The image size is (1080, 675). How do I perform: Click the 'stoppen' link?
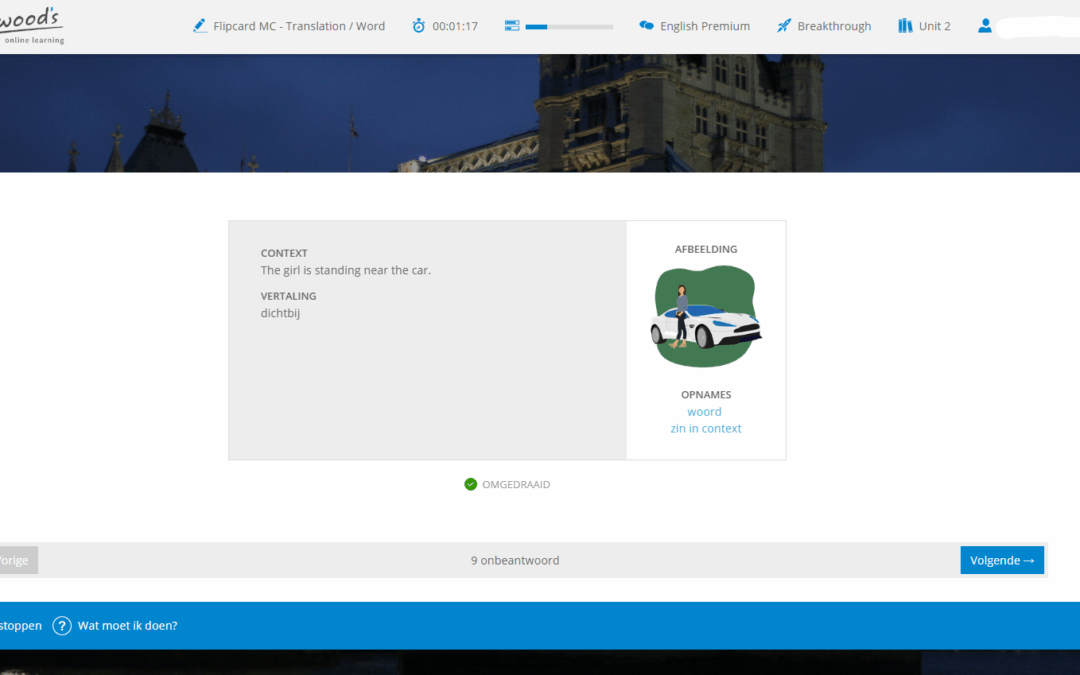21,625
